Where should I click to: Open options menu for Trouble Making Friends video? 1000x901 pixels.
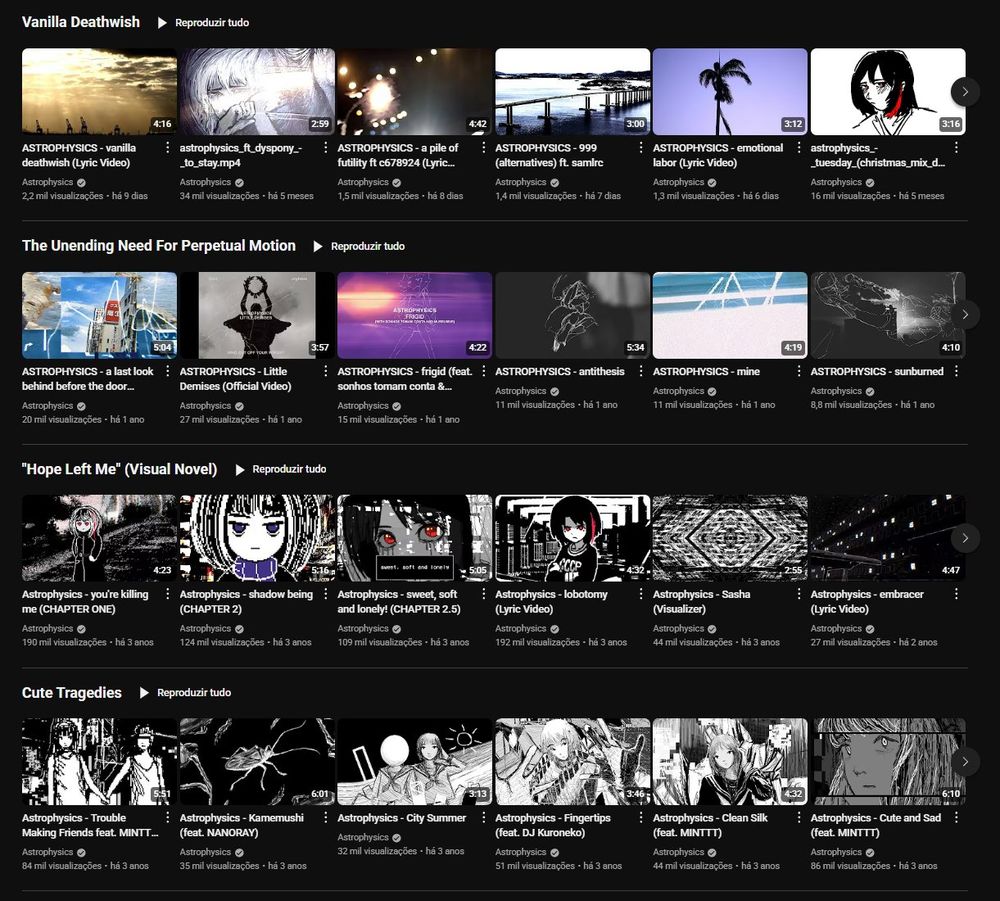(168, 817)
